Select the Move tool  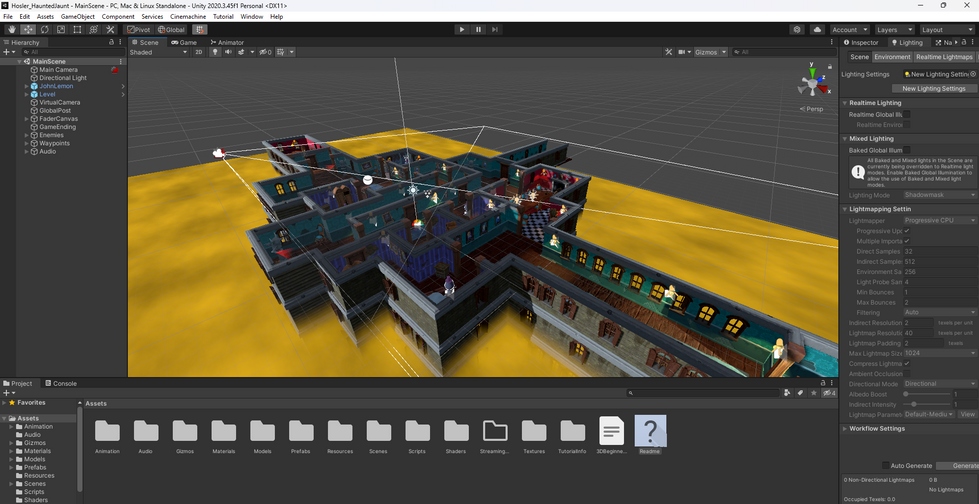(28, 29)
